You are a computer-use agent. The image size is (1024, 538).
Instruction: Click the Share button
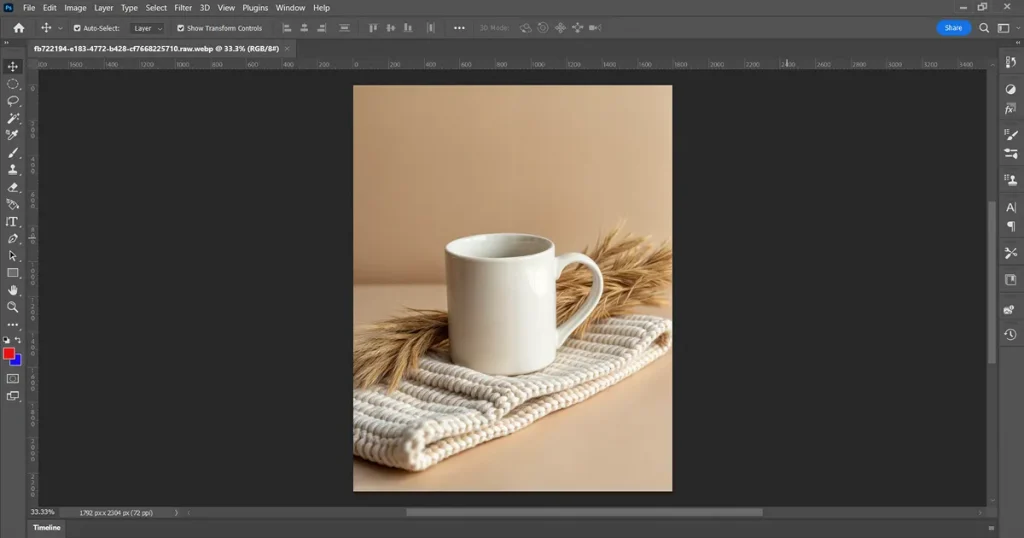coord(953,28)
